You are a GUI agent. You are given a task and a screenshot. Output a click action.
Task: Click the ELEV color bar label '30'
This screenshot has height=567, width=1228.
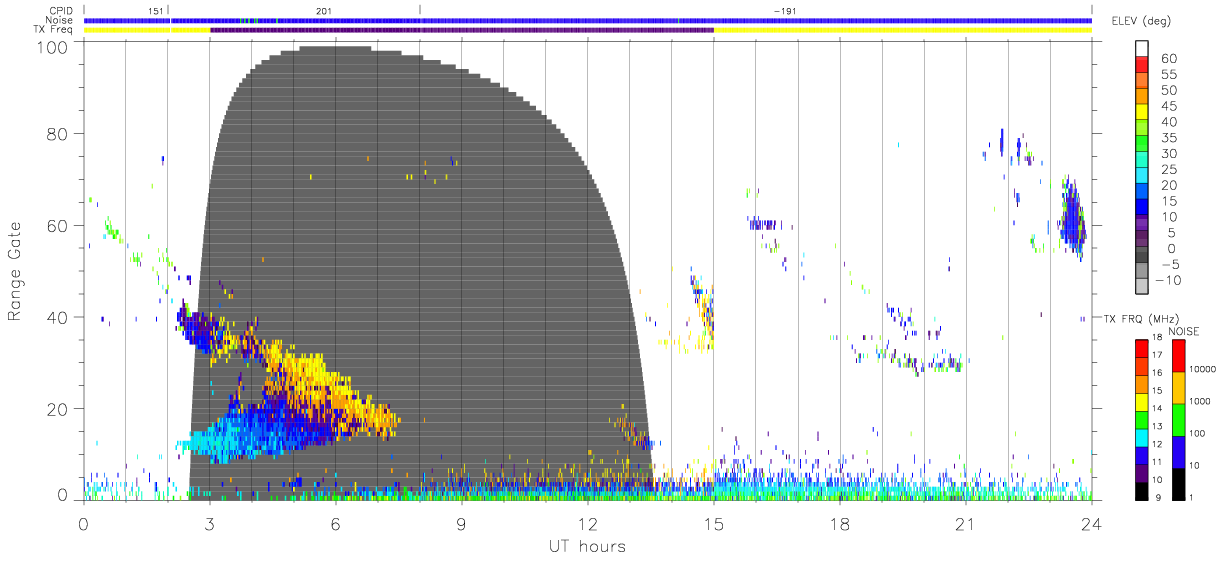point(1168,154)
